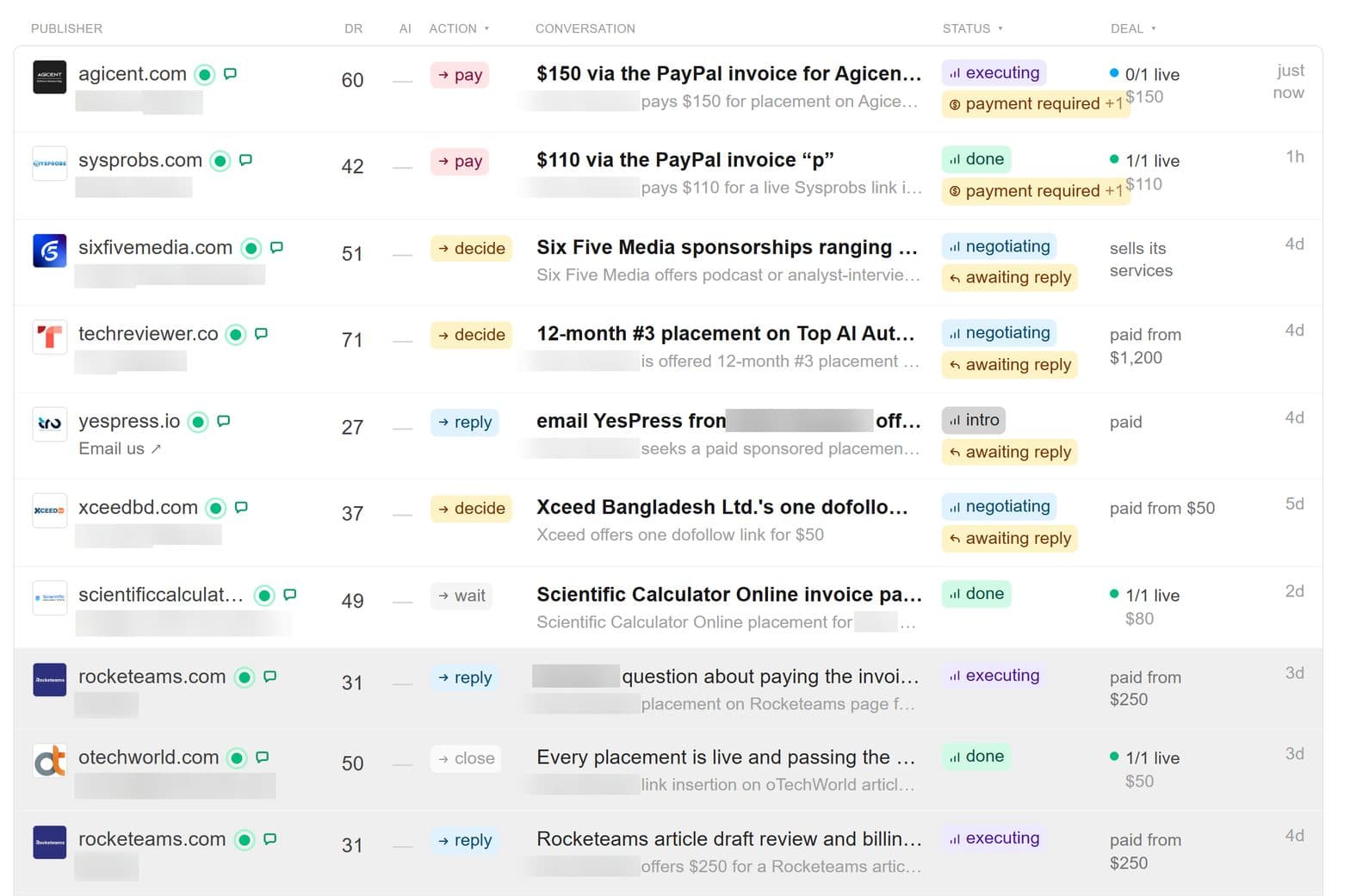Click the otechworld.com orange logo icon
The width and height of the screenshot is (1350, 896).
(x=49, y=761)
